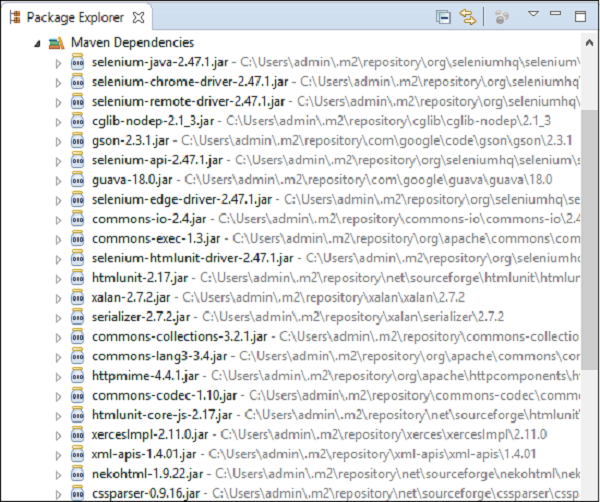Minimize the Package Explorer view
This screenshot has width=600, height=502.
556,14
